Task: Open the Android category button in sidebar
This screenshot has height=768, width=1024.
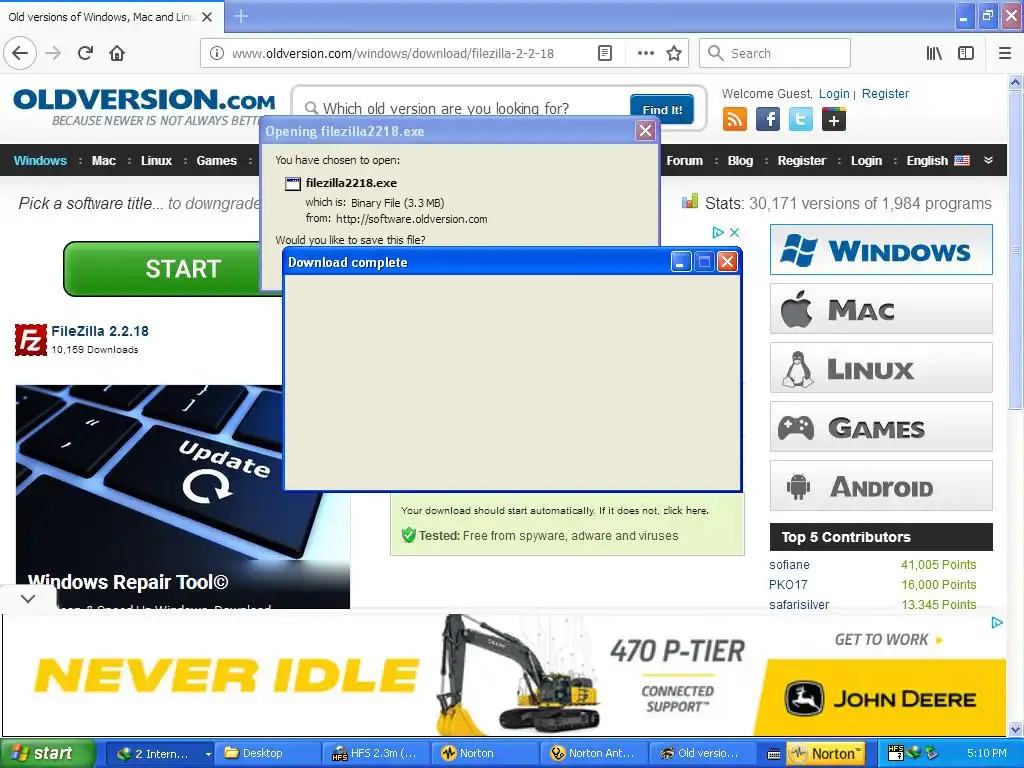Action: pyautogui.click(x=881, y=486)
